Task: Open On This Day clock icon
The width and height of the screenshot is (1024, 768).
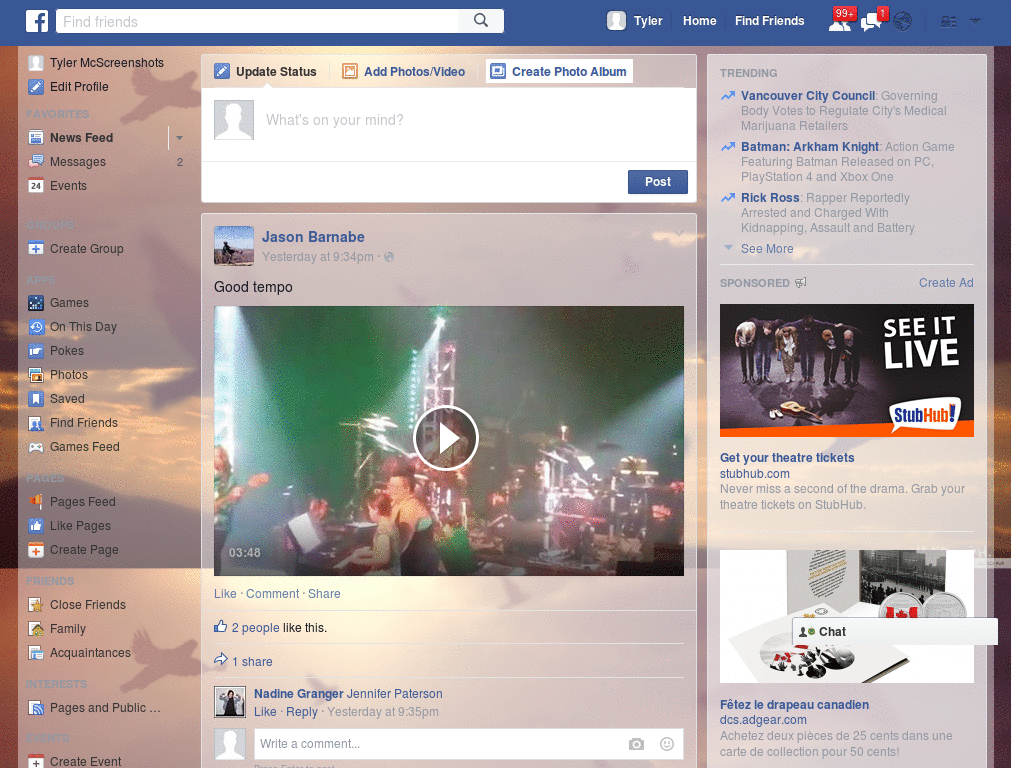Action: click(36, 327)
